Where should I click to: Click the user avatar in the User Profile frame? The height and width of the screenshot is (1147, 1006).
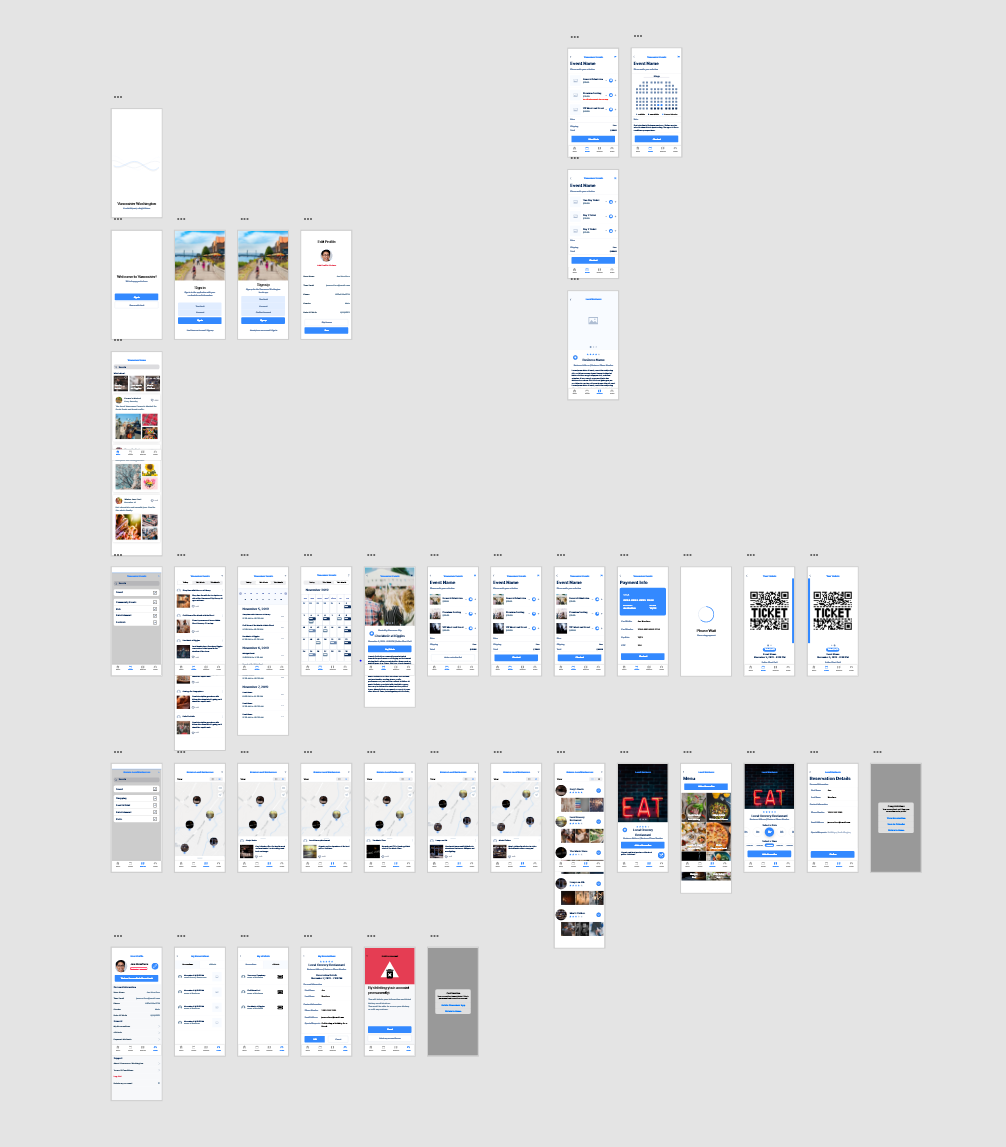[121, 966]
